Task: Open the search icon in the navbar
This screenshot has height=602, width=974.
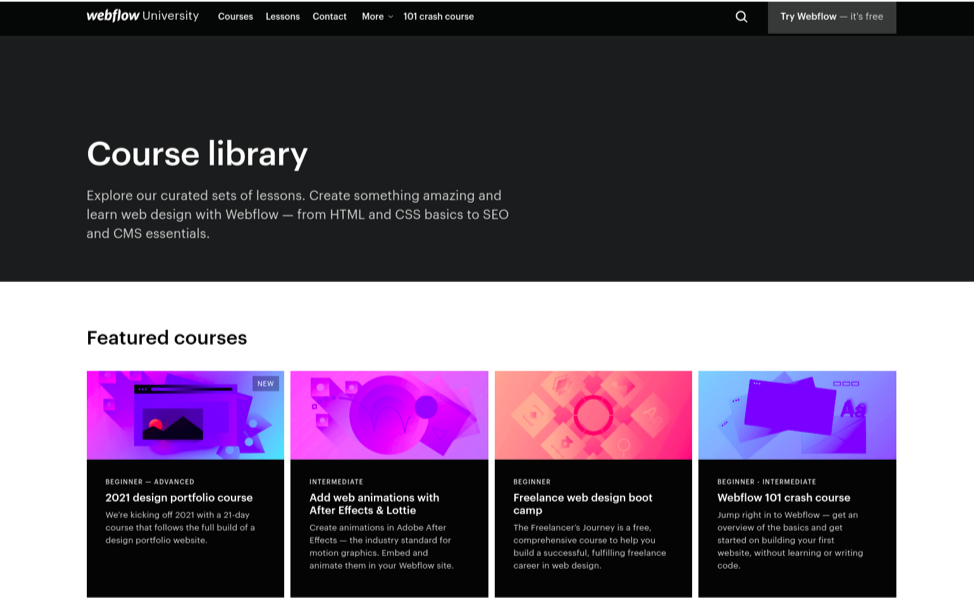Action: [740, 17]
